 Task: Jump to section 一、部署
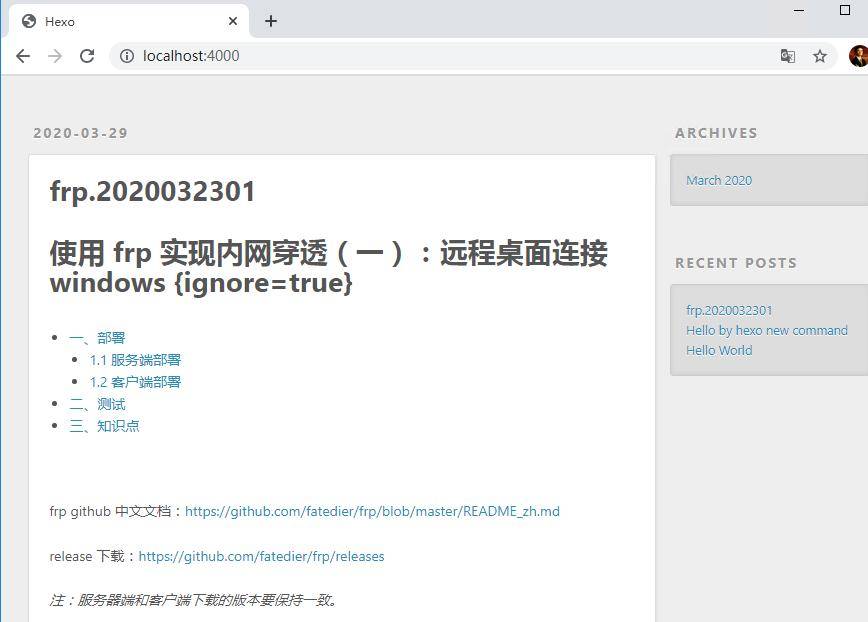coord(97,337)
